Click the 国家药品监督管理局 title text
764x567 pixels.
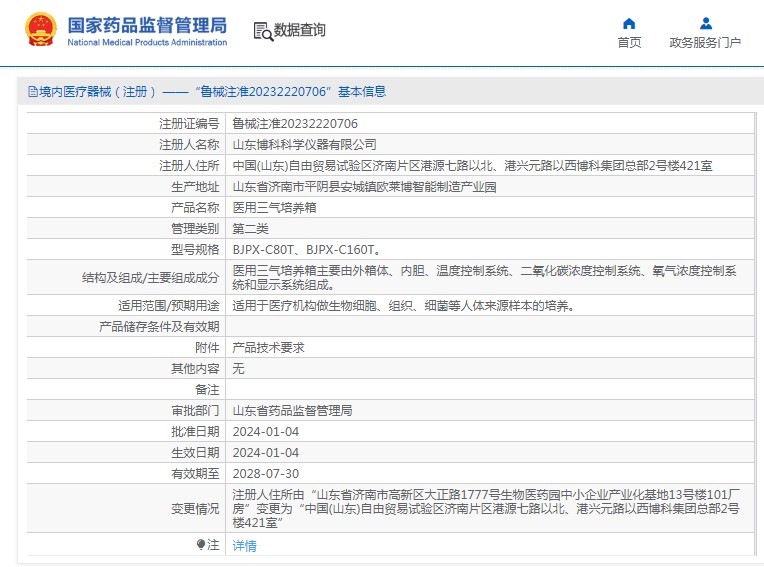147,25
